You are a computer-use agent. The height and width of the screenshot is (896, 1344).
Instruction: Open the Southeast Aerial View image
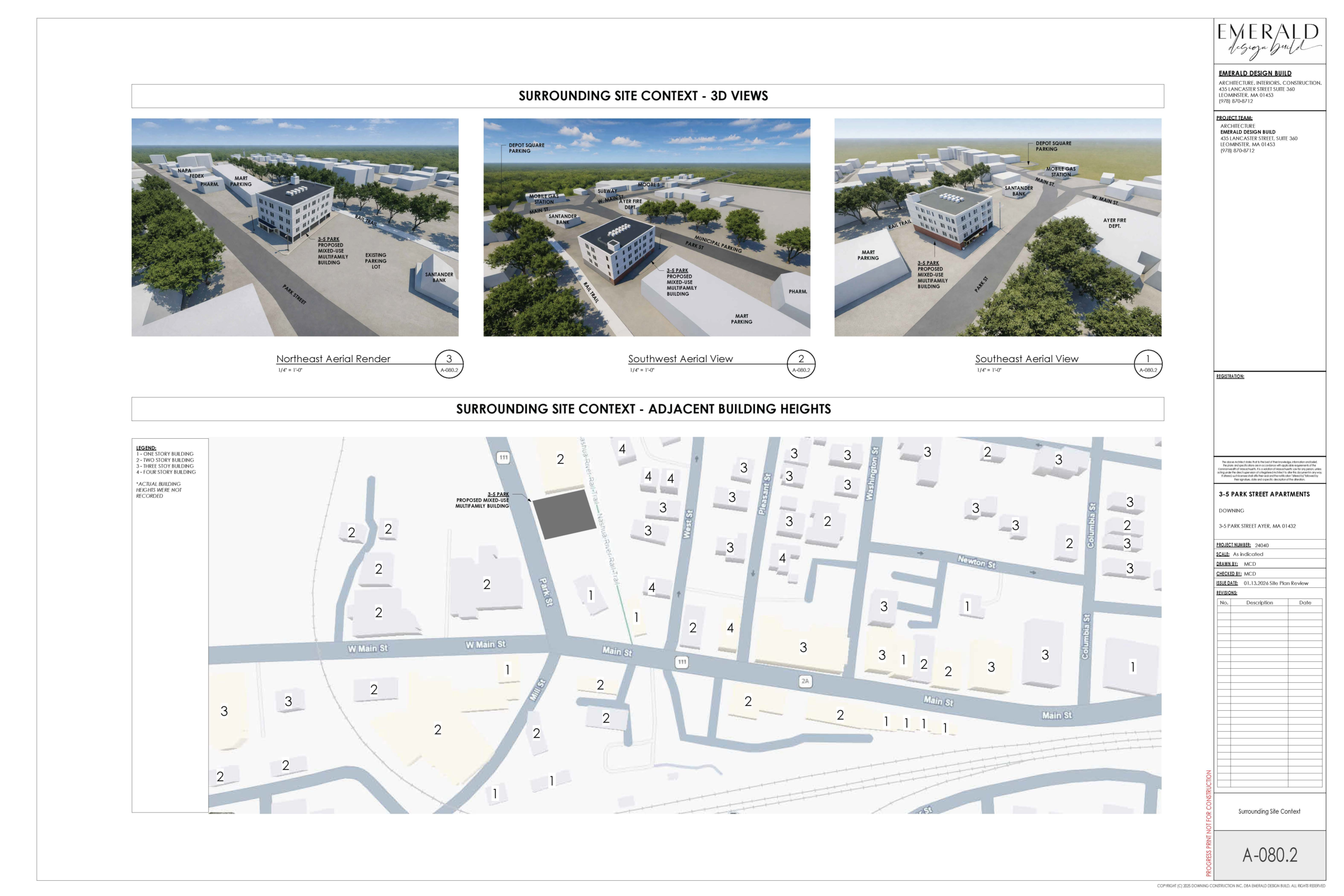click(997, 227)
